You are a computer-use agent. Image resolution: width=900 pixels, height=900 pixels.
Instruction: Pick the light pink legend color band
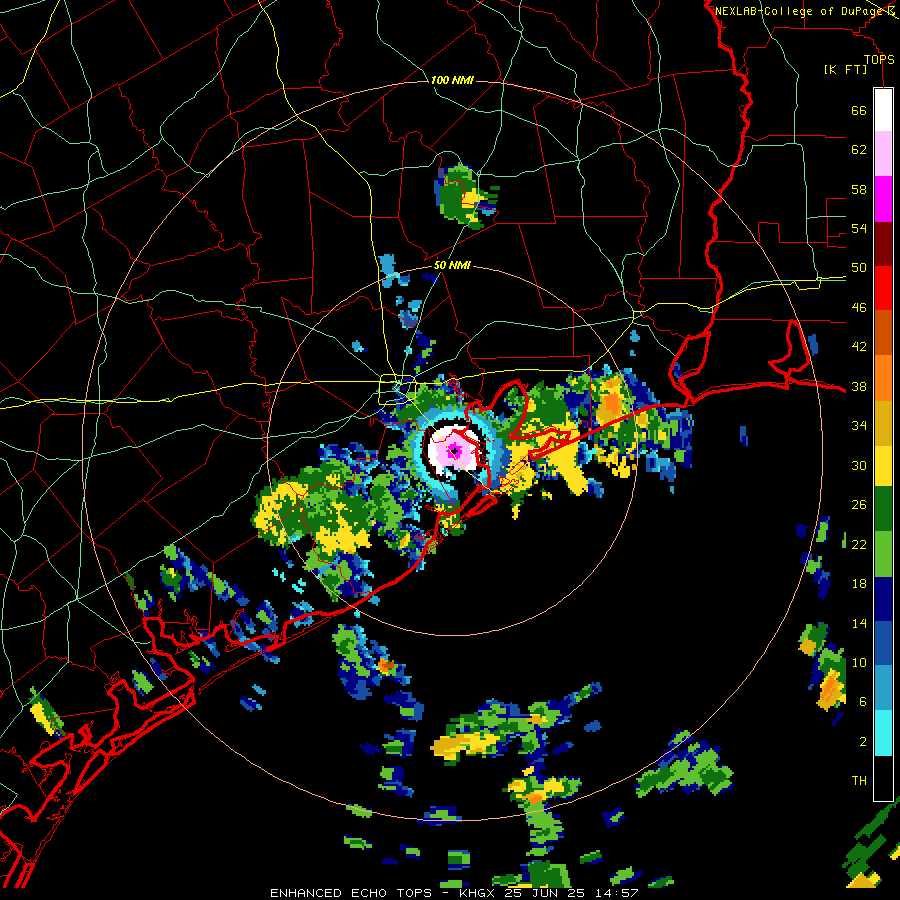pyautogui.click(x=883, y=153)
